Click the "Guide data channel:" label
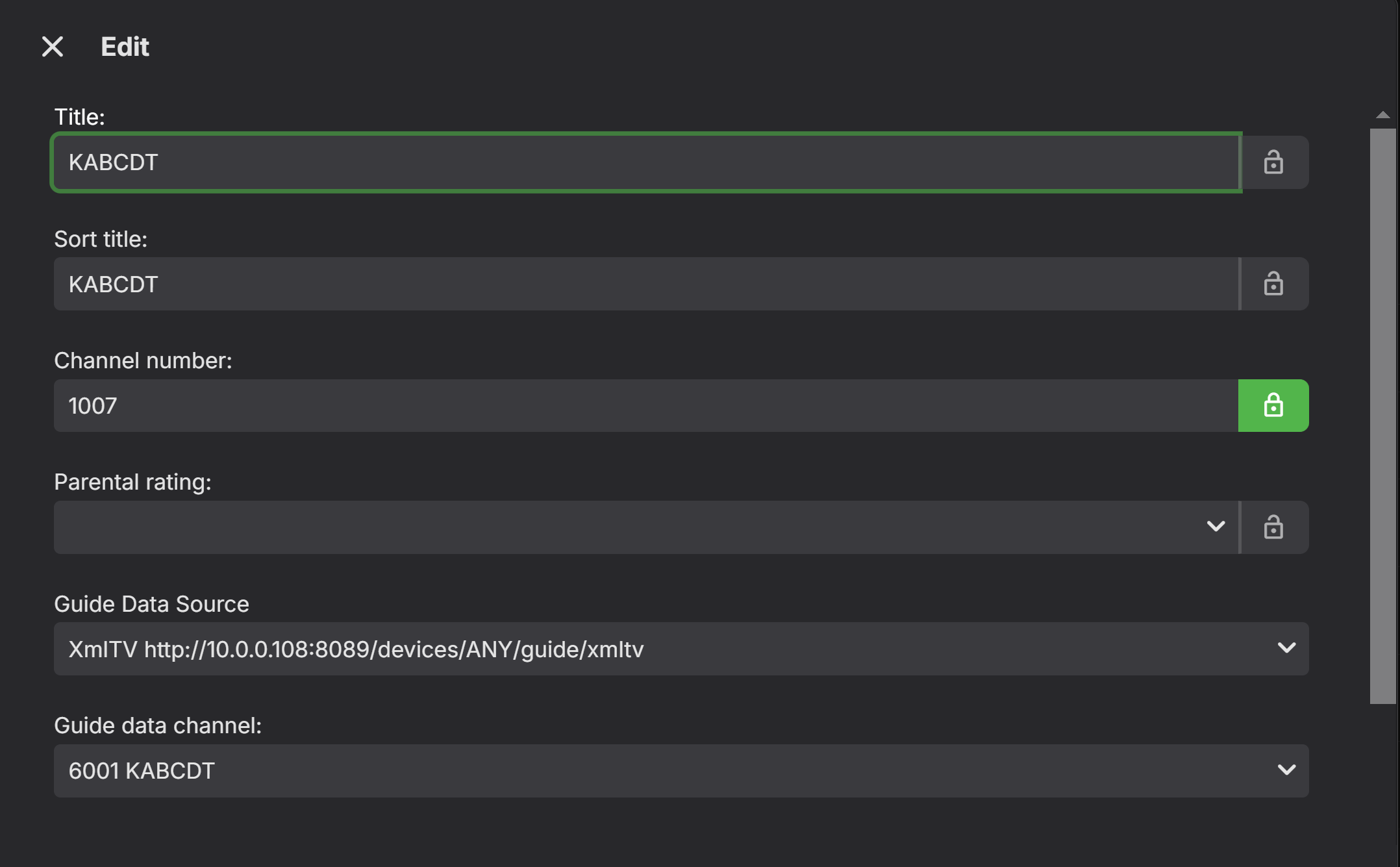1400x867 pixels. click(x=158, y=725)
